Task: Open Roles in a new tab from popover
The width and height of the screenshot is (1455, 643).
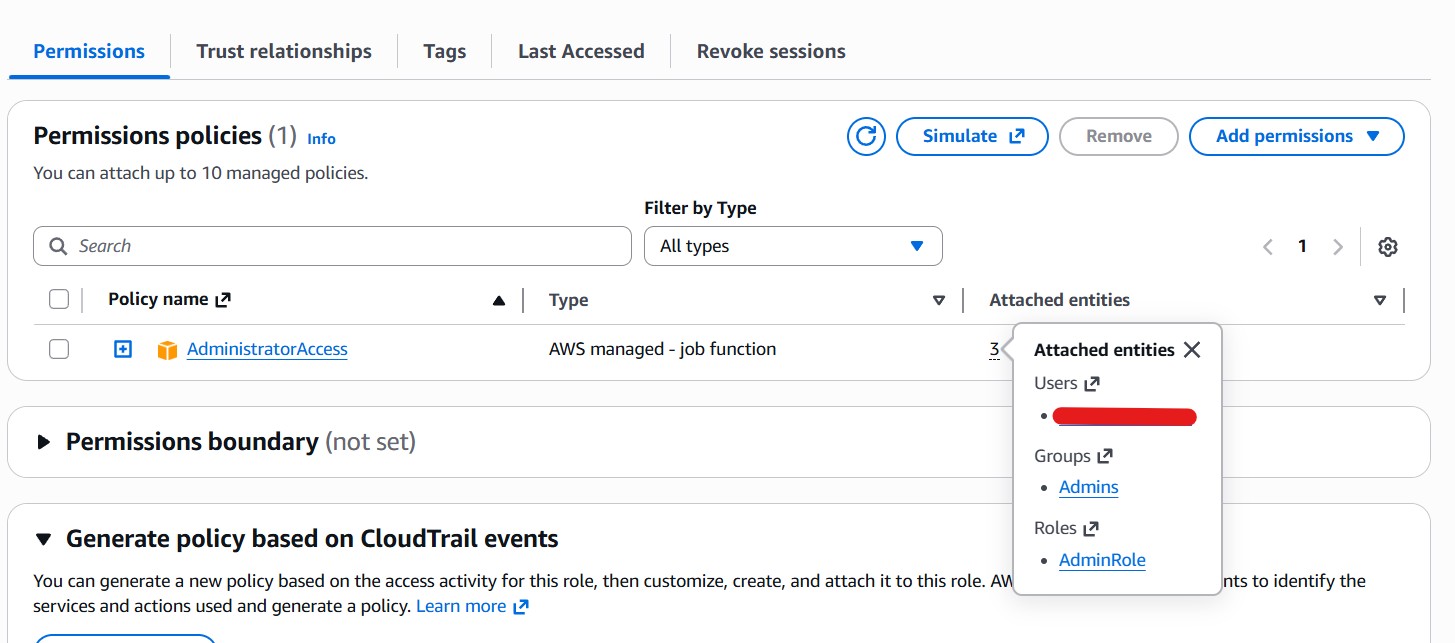Action: point(1090,527)
